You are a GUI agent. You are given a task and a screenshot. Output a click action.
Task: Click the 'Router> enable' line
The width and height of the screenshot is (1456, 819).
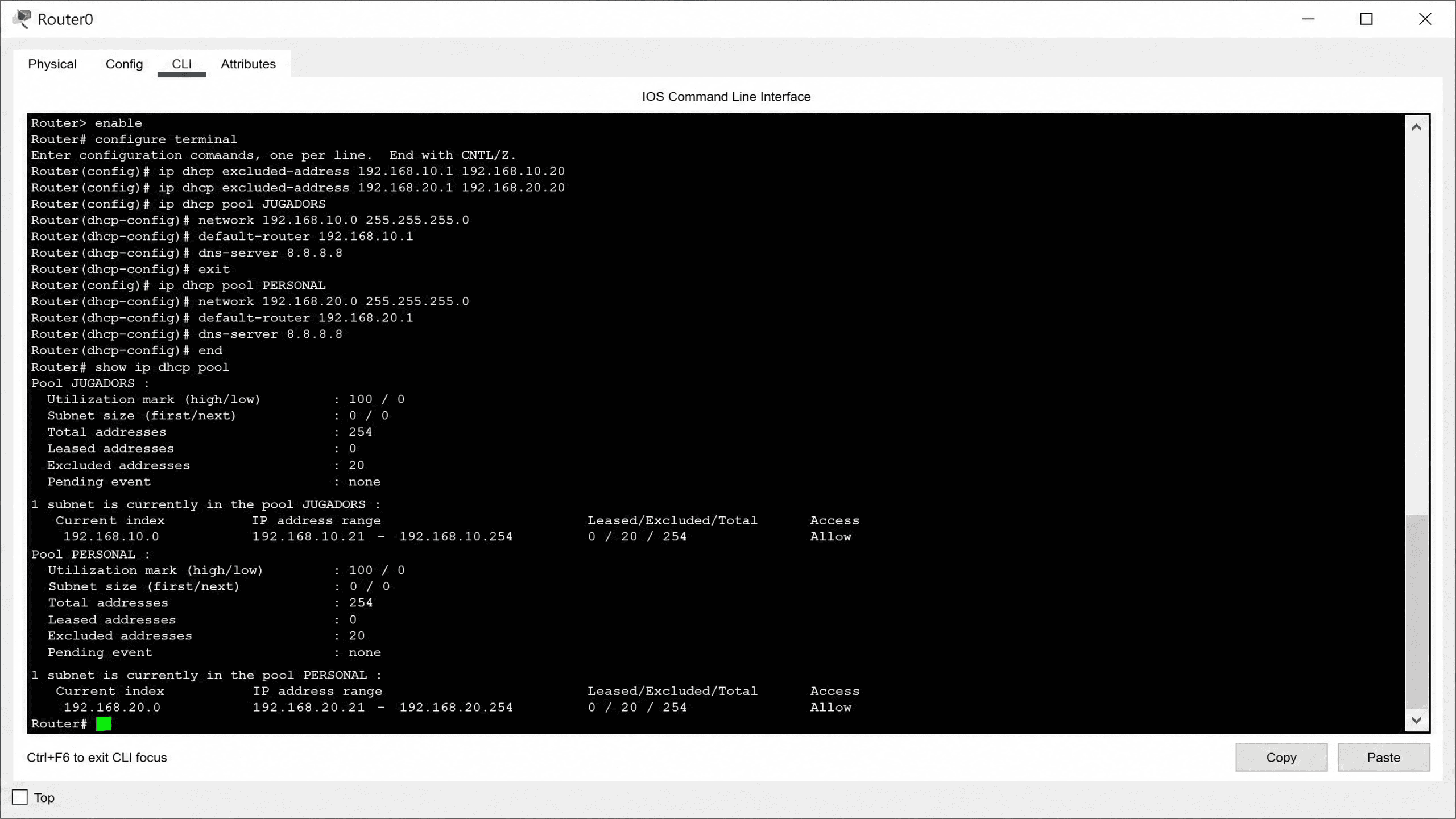tap(86, 123)
